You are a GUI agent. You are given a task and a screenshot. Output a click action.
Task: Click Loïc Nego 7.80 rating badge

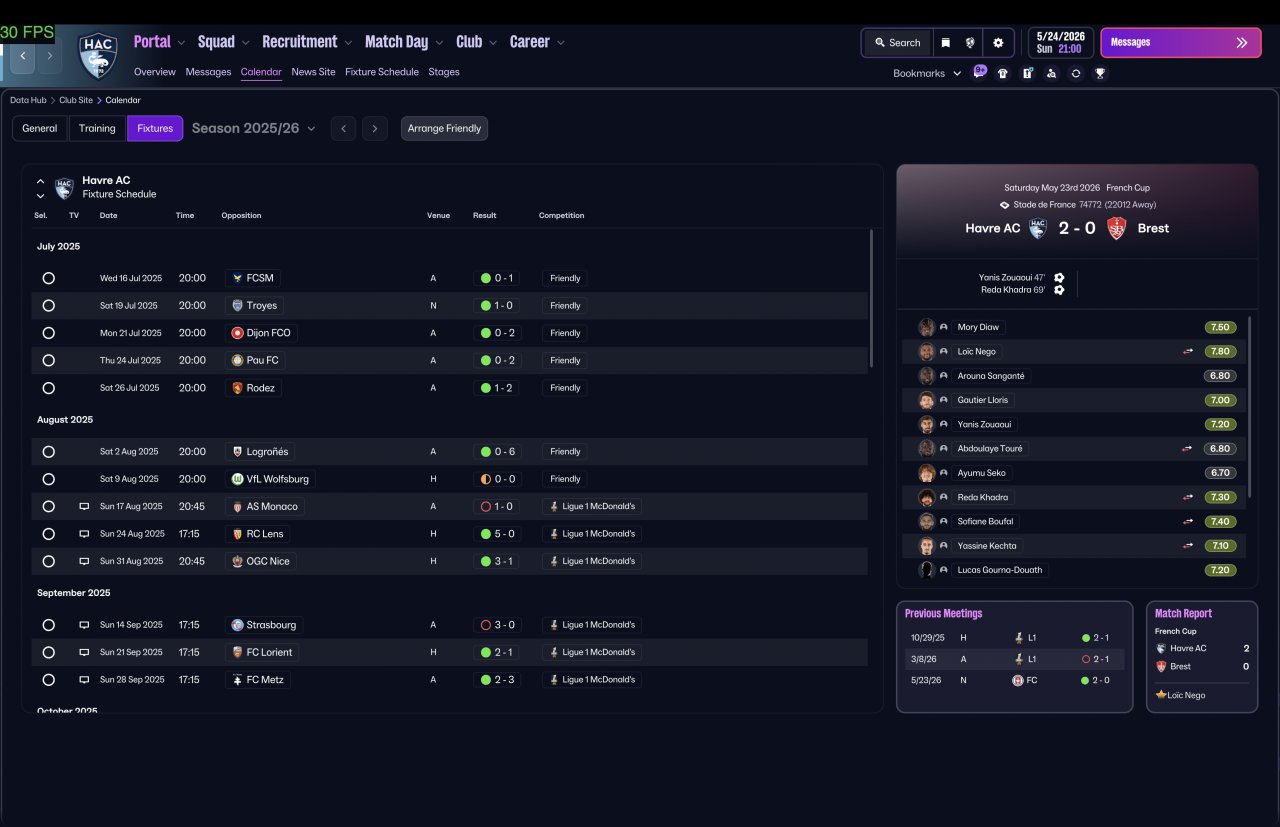tap(1220, 352)
